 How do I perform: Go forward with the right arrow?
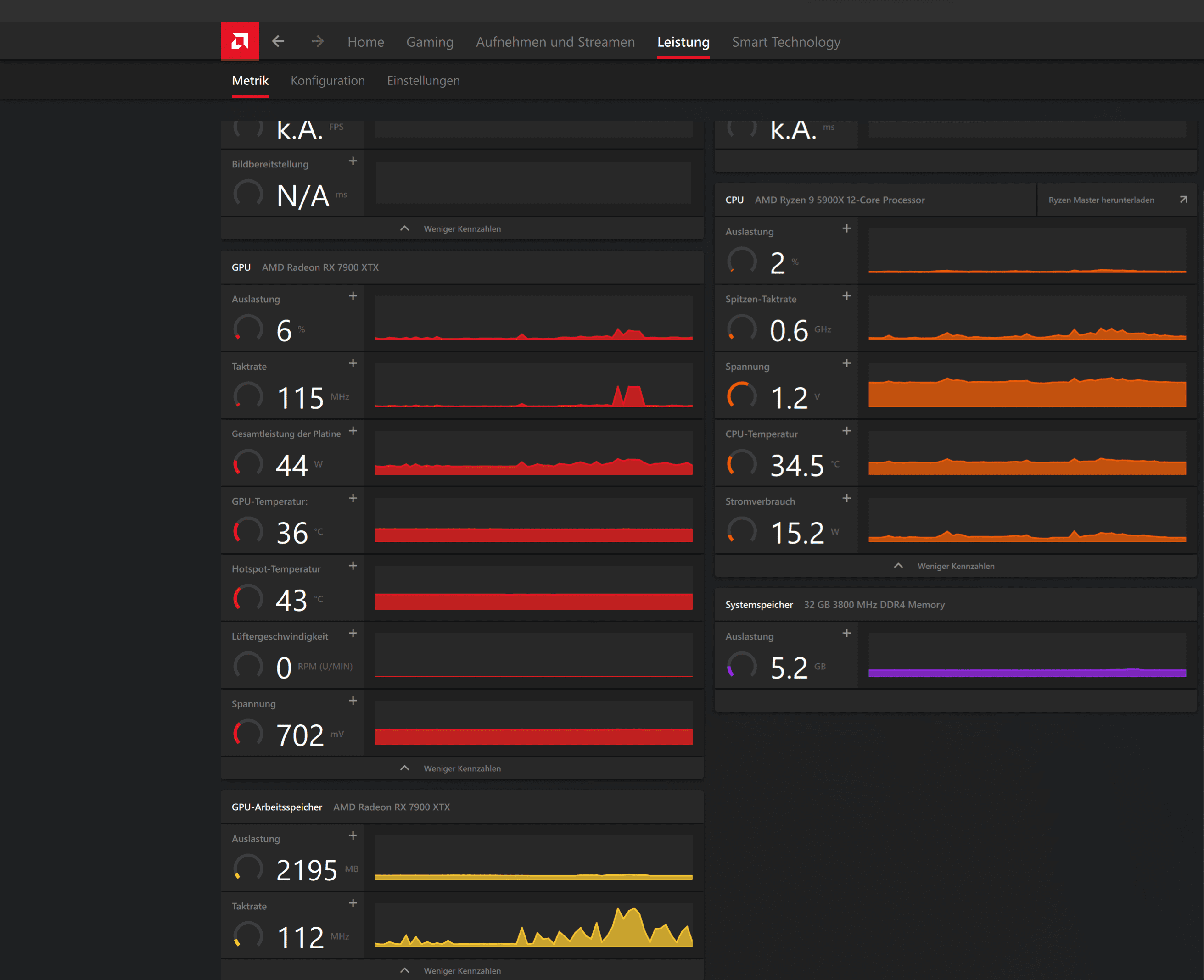pyautogui.click(x=317, y=41)
